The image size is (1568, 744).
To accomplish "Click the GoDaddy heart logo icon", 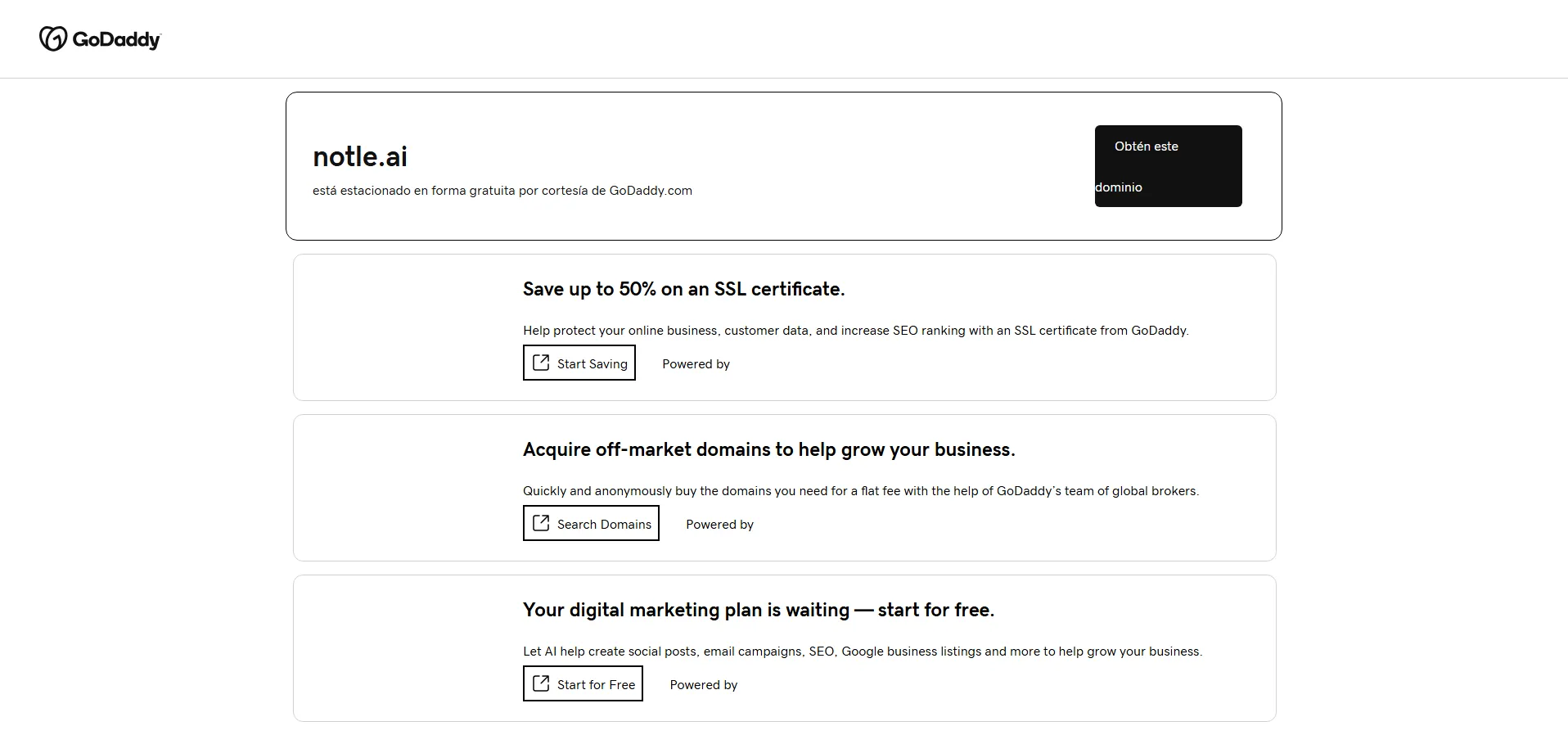I will pyautogui.click(x=53, y=38).
